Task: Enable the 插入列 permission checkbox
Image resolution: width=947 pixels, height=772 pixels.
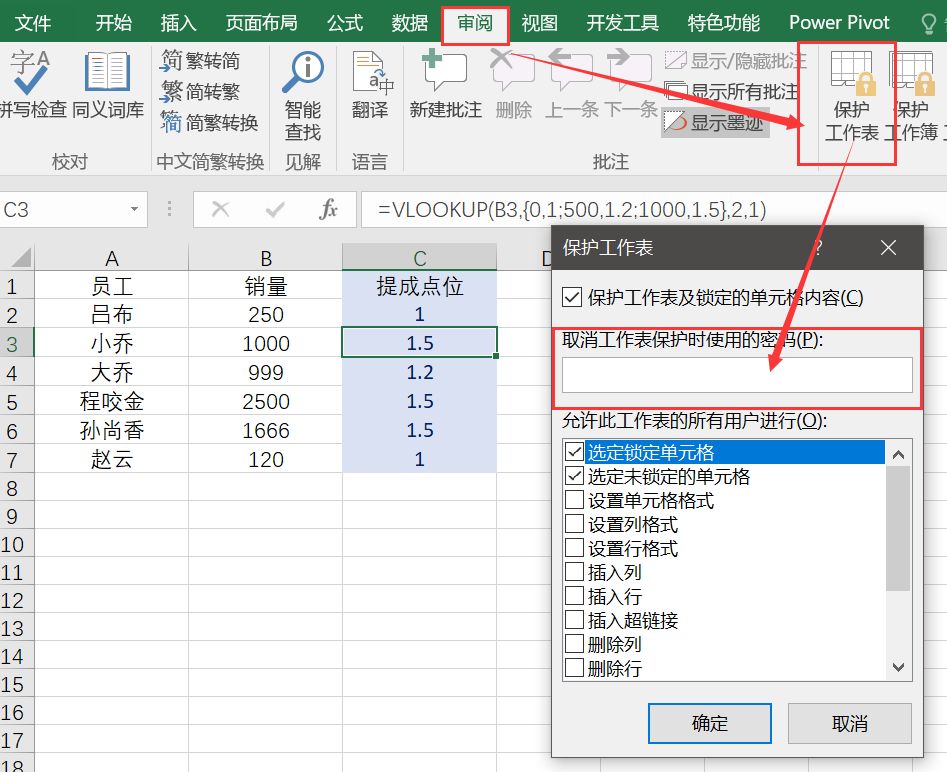Action: click(x=574, y=572)
